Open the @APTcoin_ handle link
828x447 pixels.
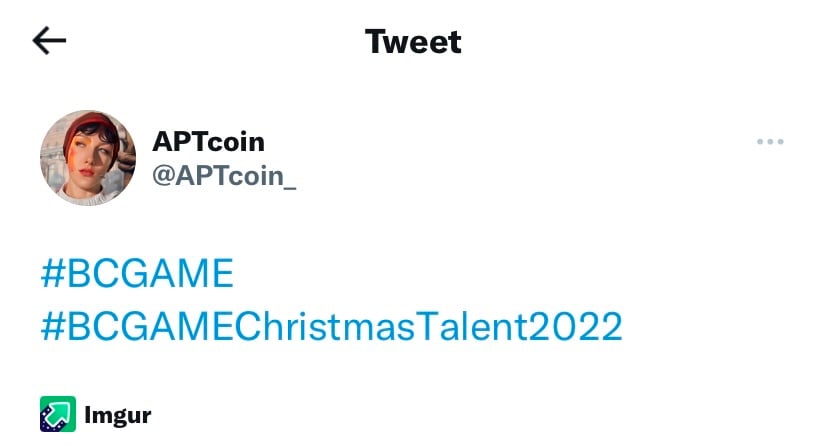click(x=224, y=175)
